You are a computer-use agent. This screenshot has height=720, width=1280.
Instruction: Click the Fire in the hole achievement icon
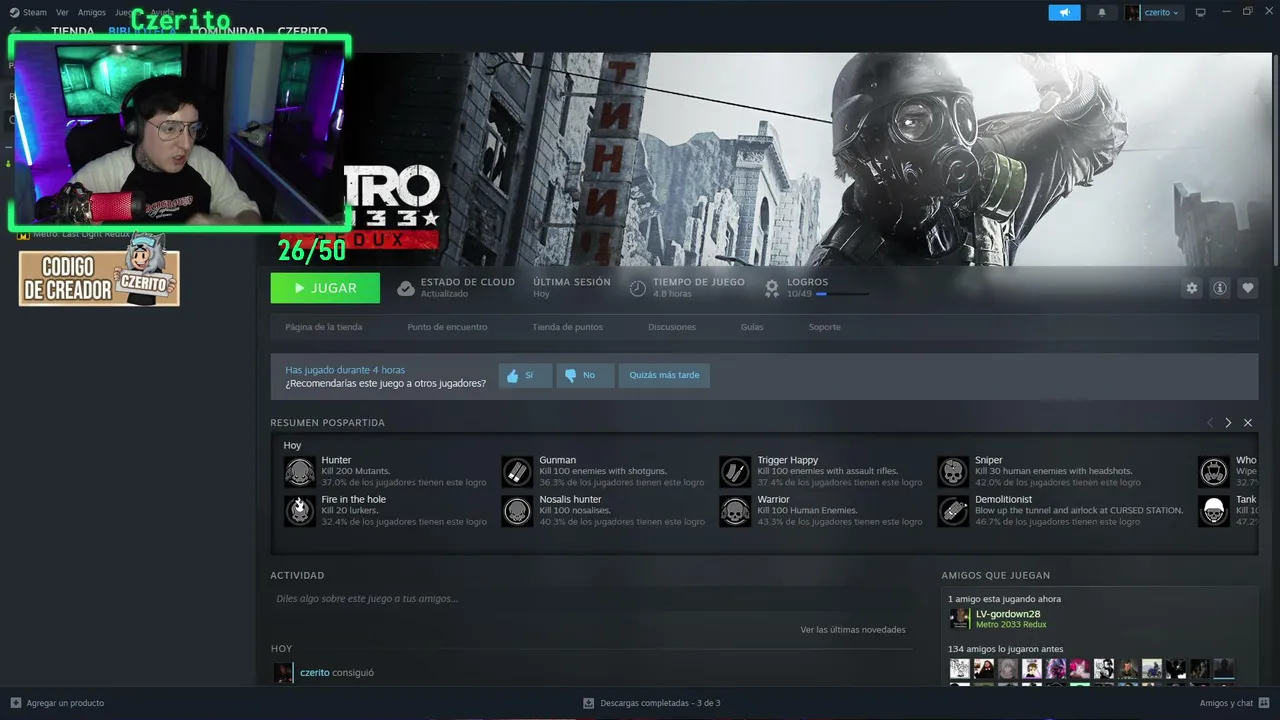300,511
